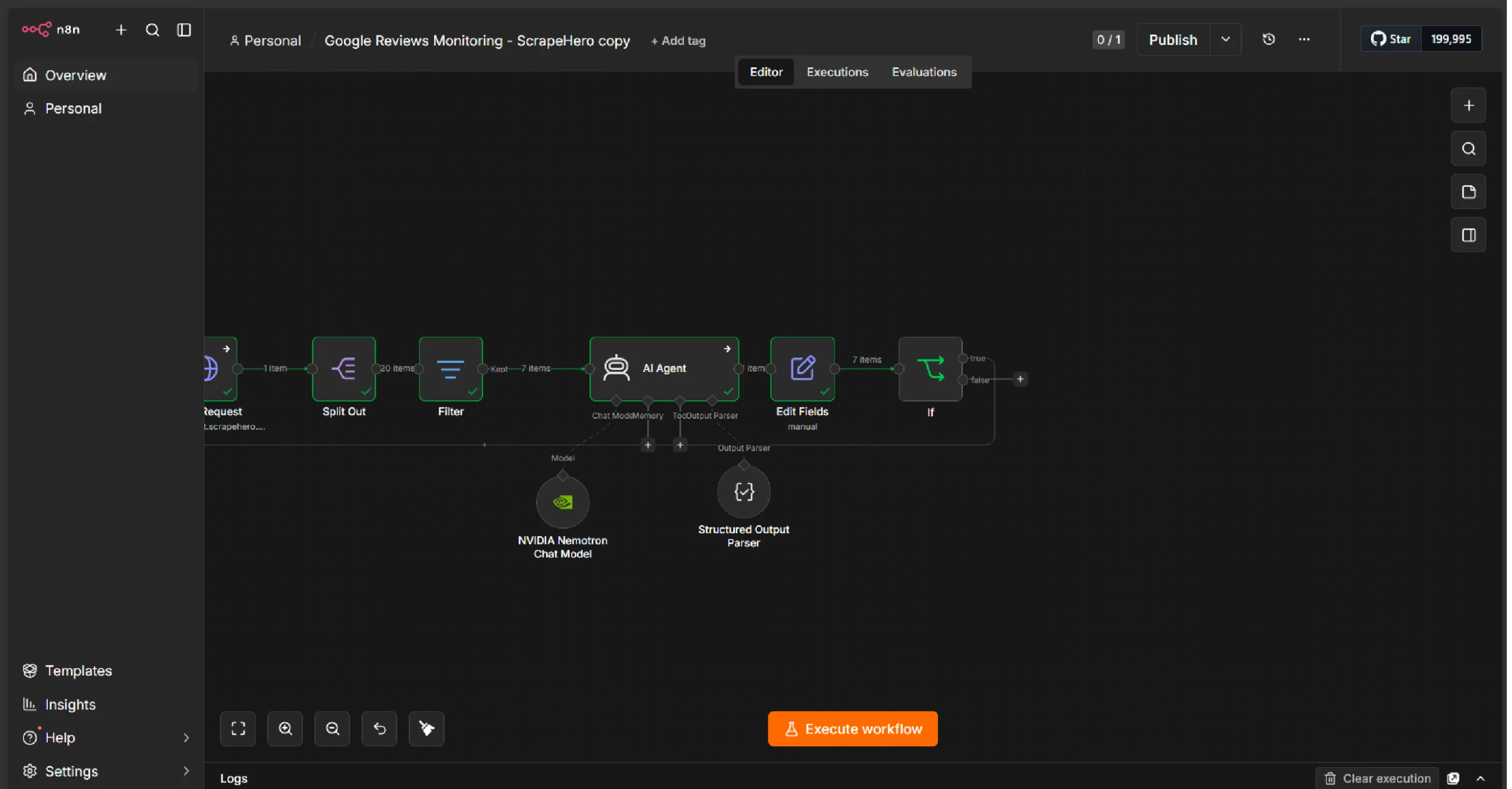Viewport: 1512px width, 789px height.
Task: Open Templates in the sidebar
Action: click(x=106, y=670)
